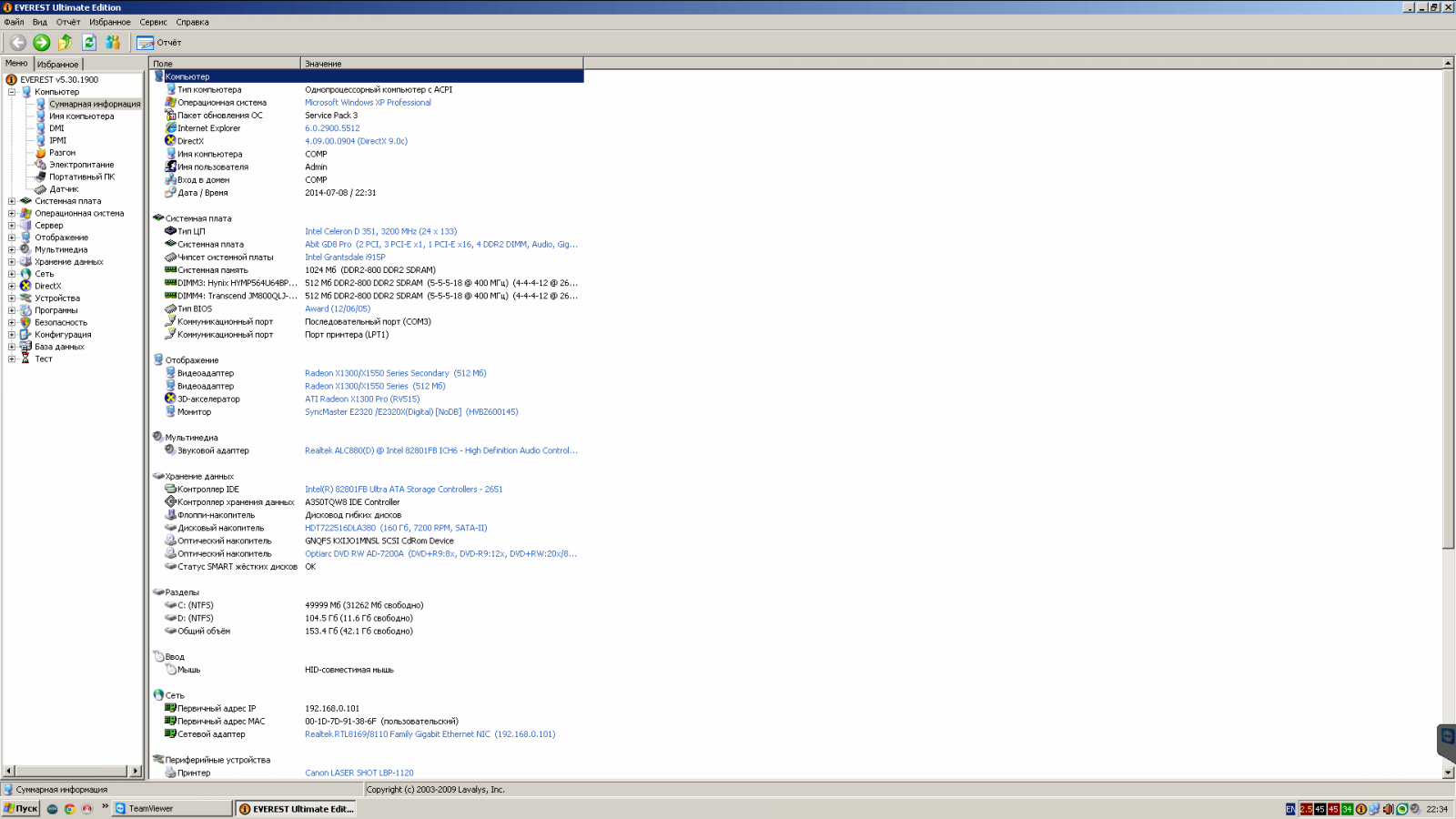Click the Chrome quick launch icon
The height and width of the screenshot is (819, 1456).
click(69, 808)
